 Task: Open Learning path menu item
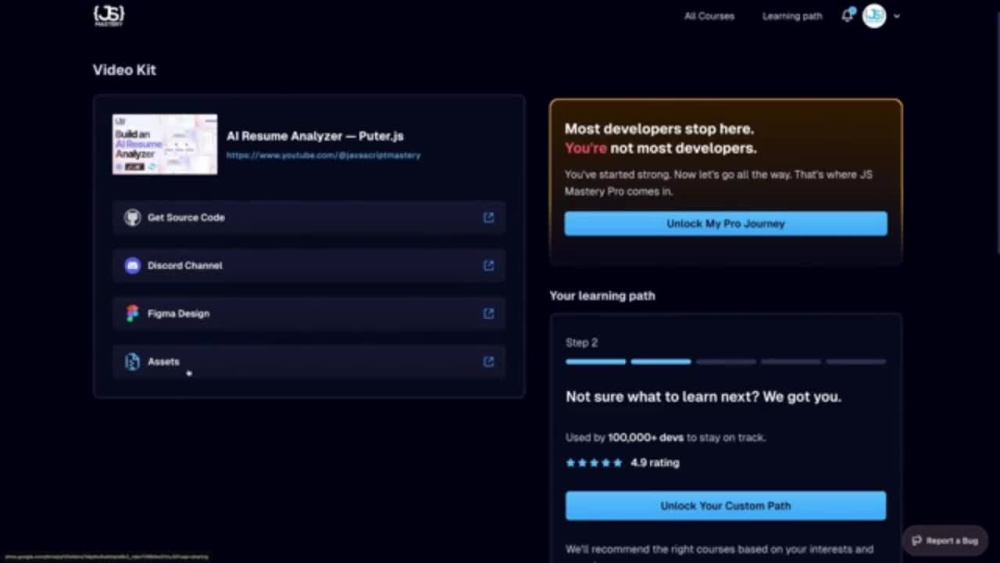click(792, 16)
